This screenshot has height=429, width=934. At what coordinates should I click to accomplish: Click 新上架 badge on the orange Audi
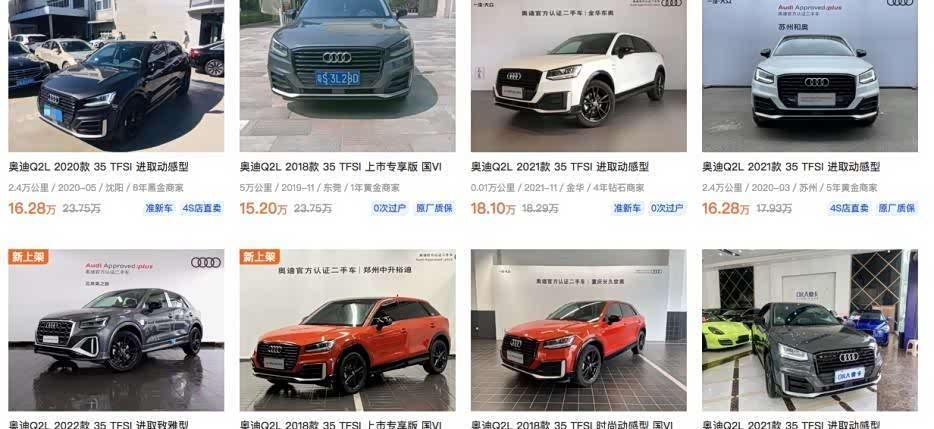coord(260,257)
